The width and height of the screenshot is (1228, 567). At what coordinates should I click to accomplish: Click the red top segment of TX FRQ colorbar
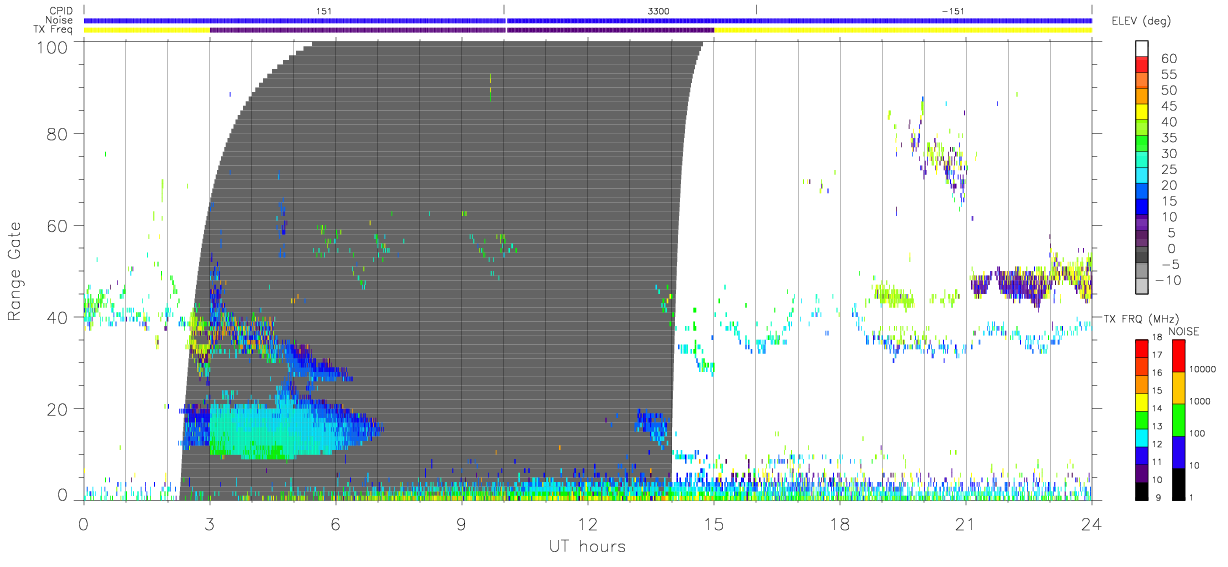1142,347
